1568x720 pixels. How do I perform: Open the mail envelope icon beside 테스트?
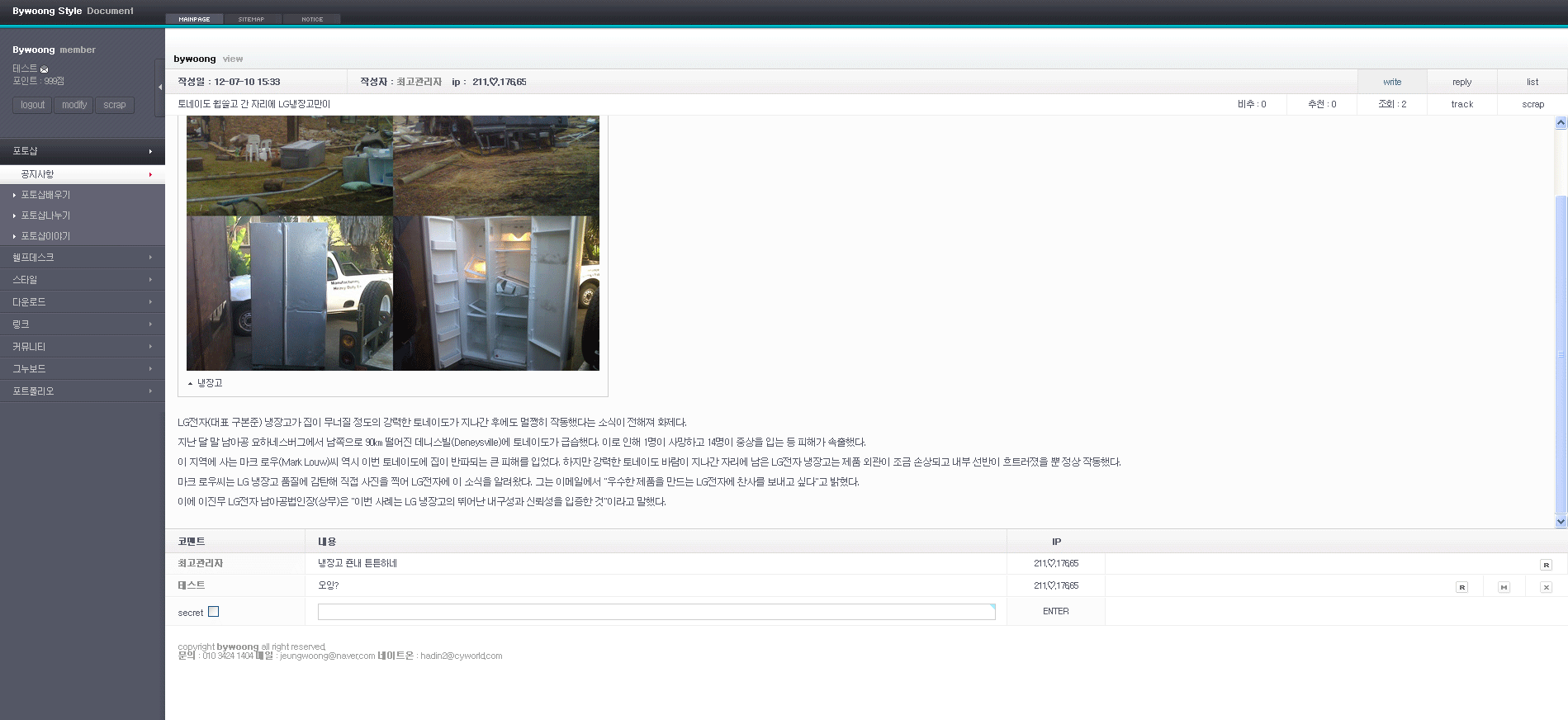(x=45, y=69)
